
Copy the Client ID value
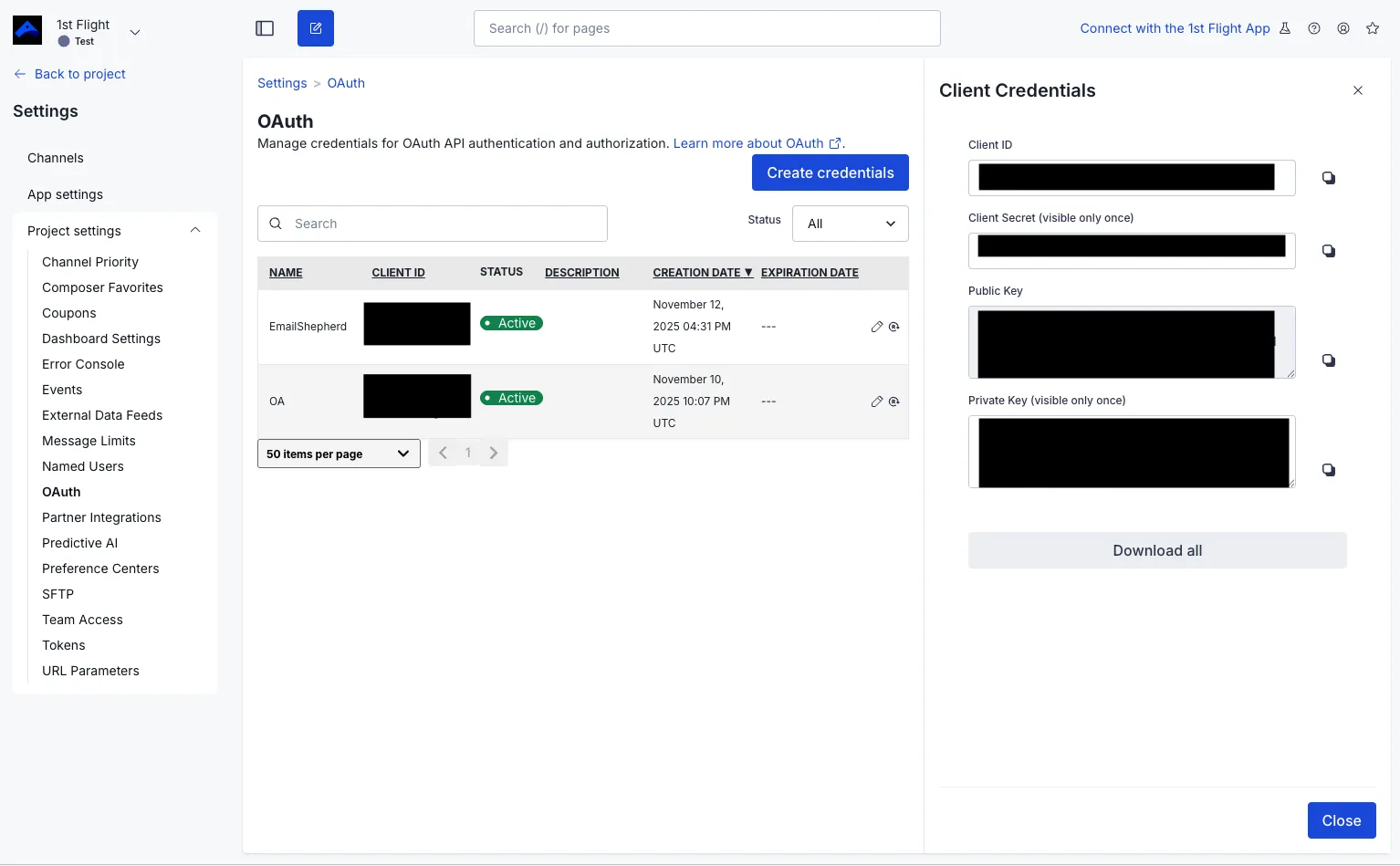(1329, 178)
